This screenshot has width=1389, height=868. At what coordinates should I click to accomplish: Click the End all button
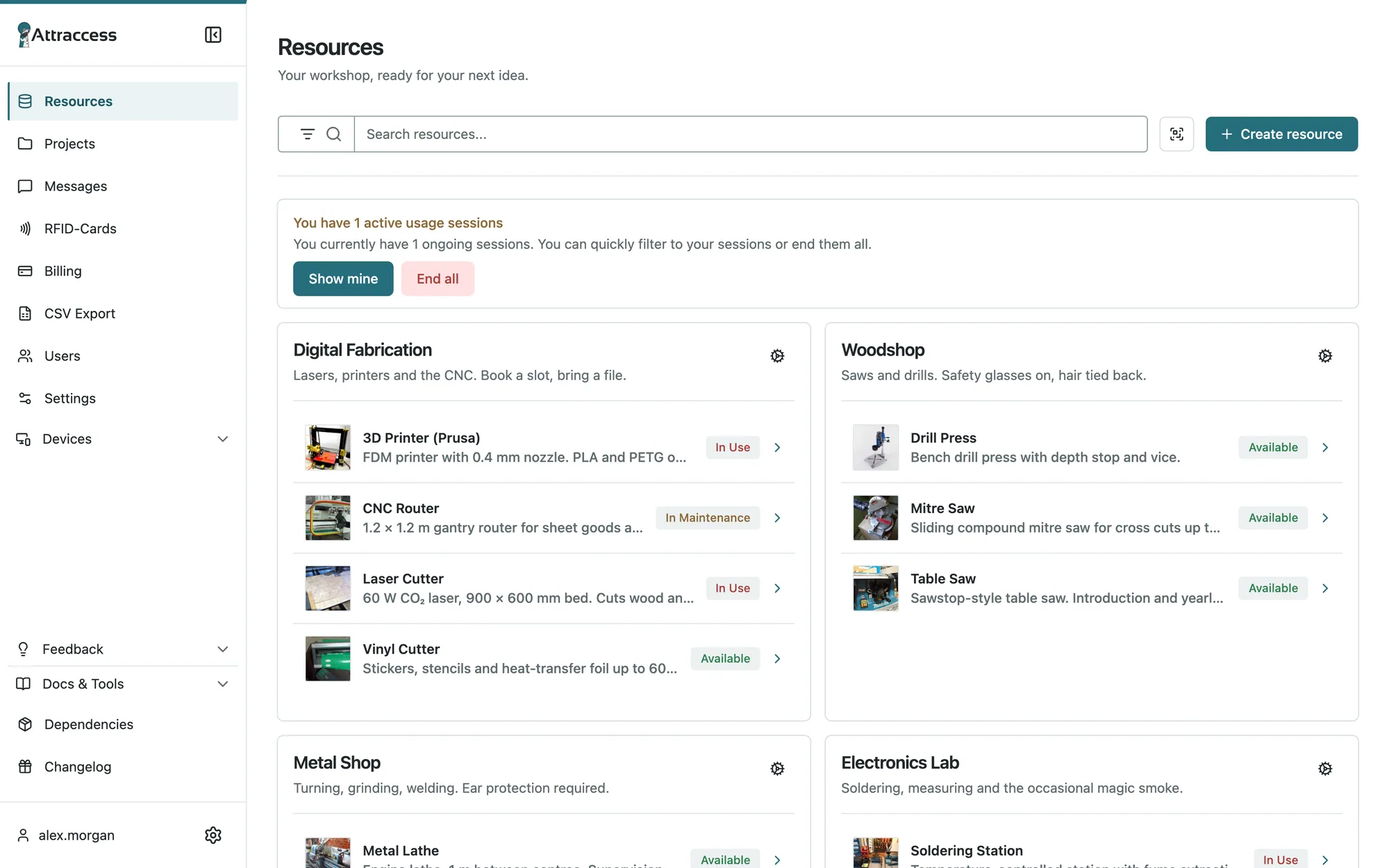tap(438, 278)
